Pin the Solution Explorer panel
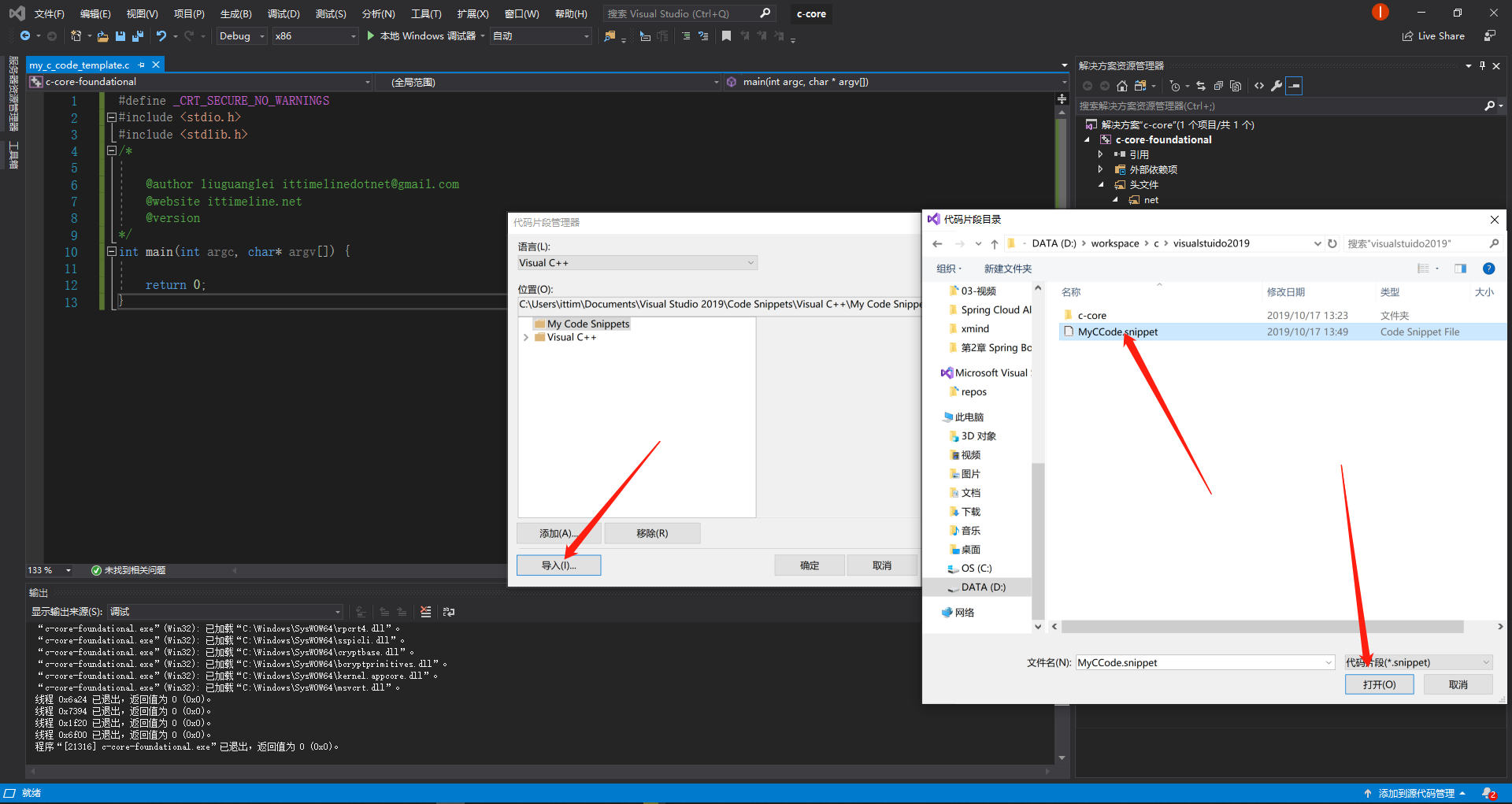This screenshot has width=1512, height=804. [x=1482, y=66]
